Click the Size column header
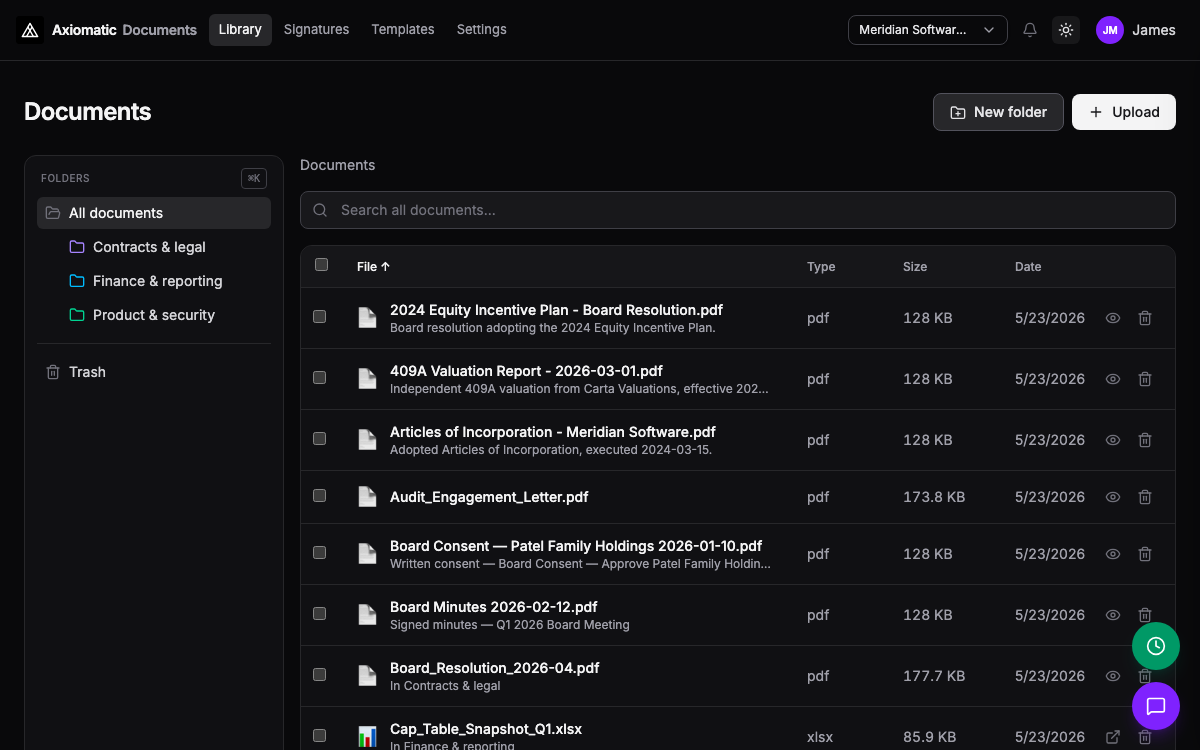The image size is (1200, 750). pyautogui.click(x=915, y=267)
